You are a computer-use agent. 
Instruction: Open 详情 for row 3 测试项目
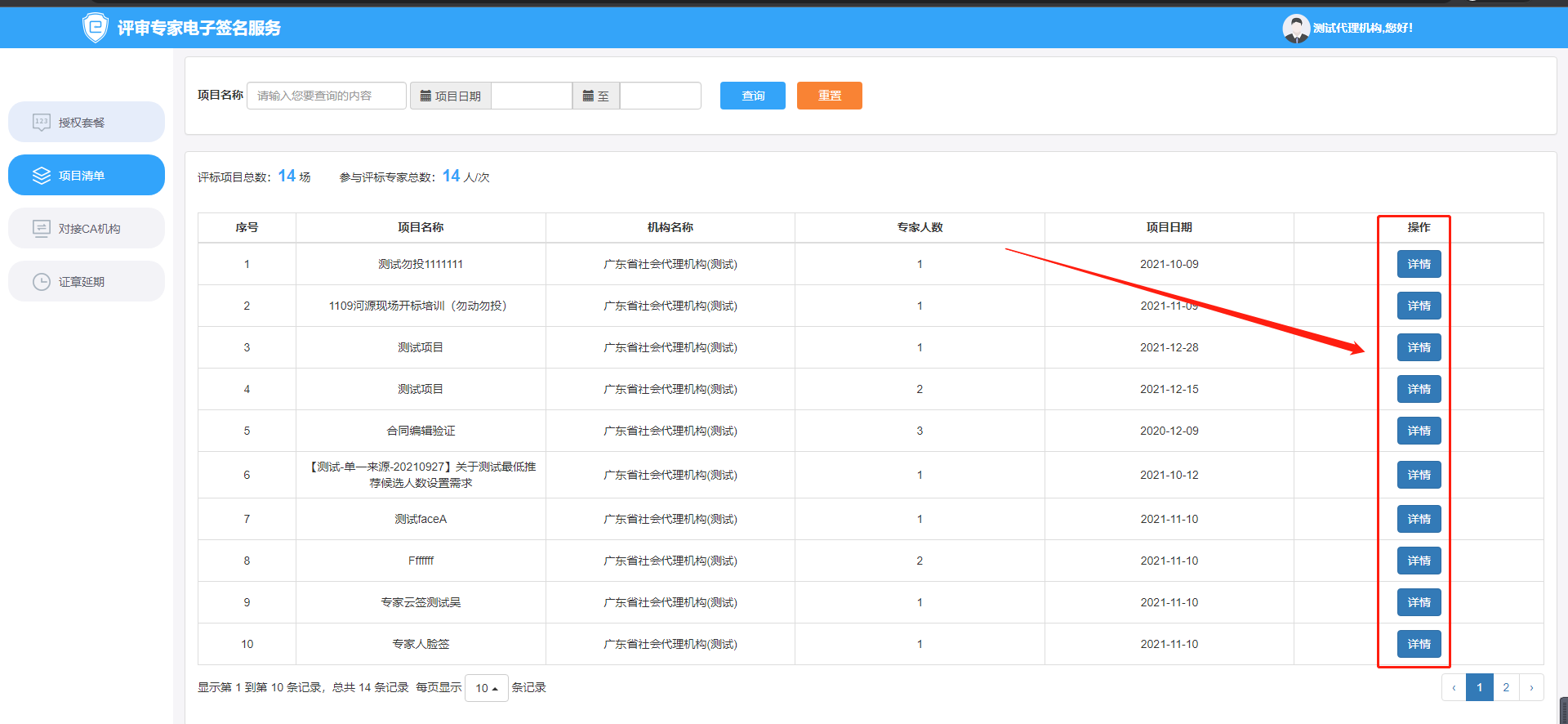pos(1419,347)
